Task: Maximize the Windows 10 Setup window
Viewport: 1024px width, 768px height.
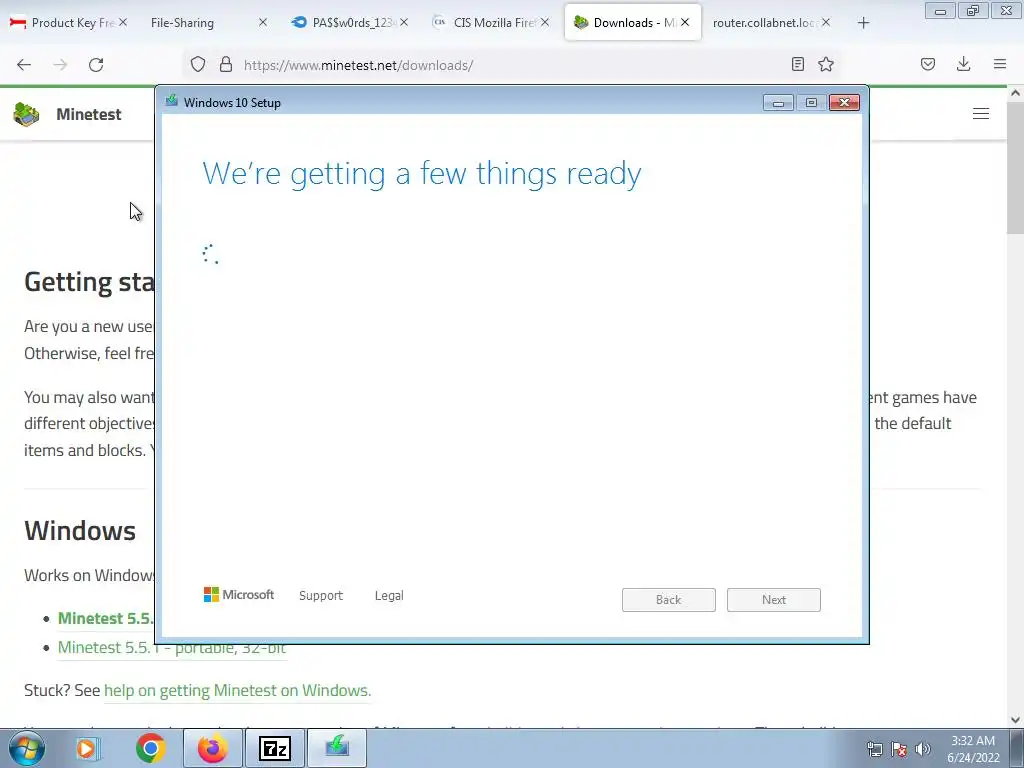Action: tap(811, 103)
